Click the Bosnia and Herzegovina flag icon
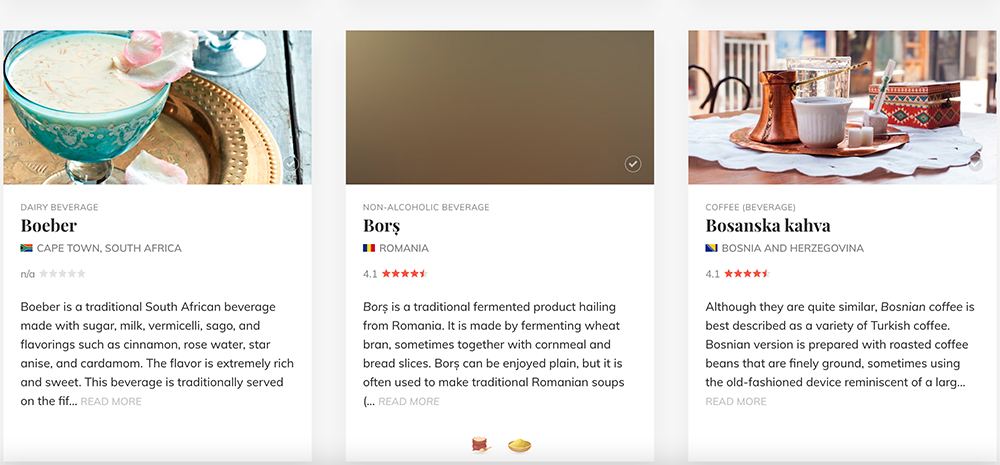1000x465 pixels. pos(711,248)
